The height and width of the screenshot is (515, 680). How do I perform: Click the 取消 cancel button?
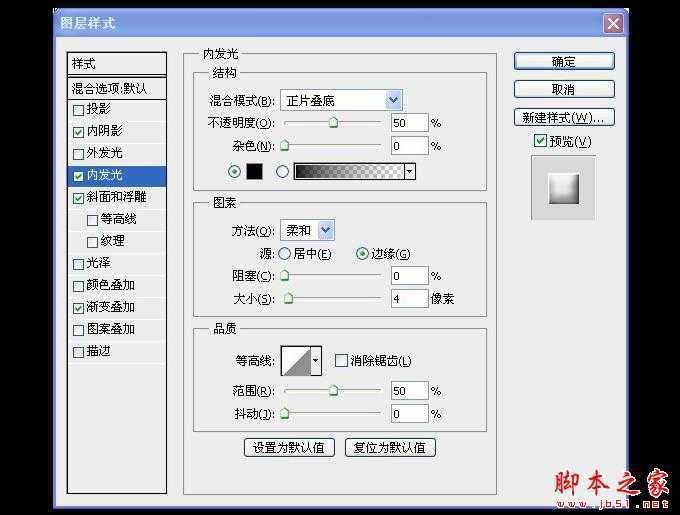pos(564,89)
